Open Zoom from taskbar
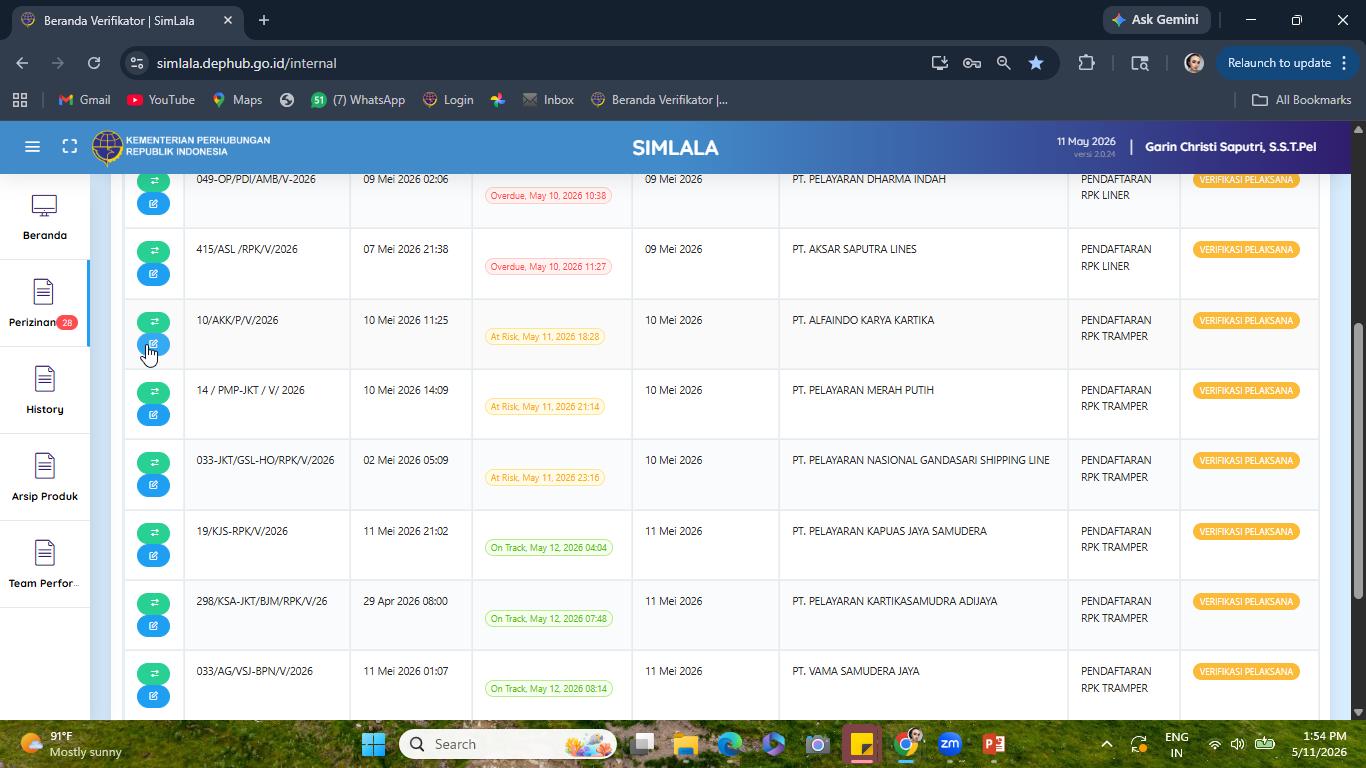Viewport: 1366px width, 768px height. click(950, 744)
